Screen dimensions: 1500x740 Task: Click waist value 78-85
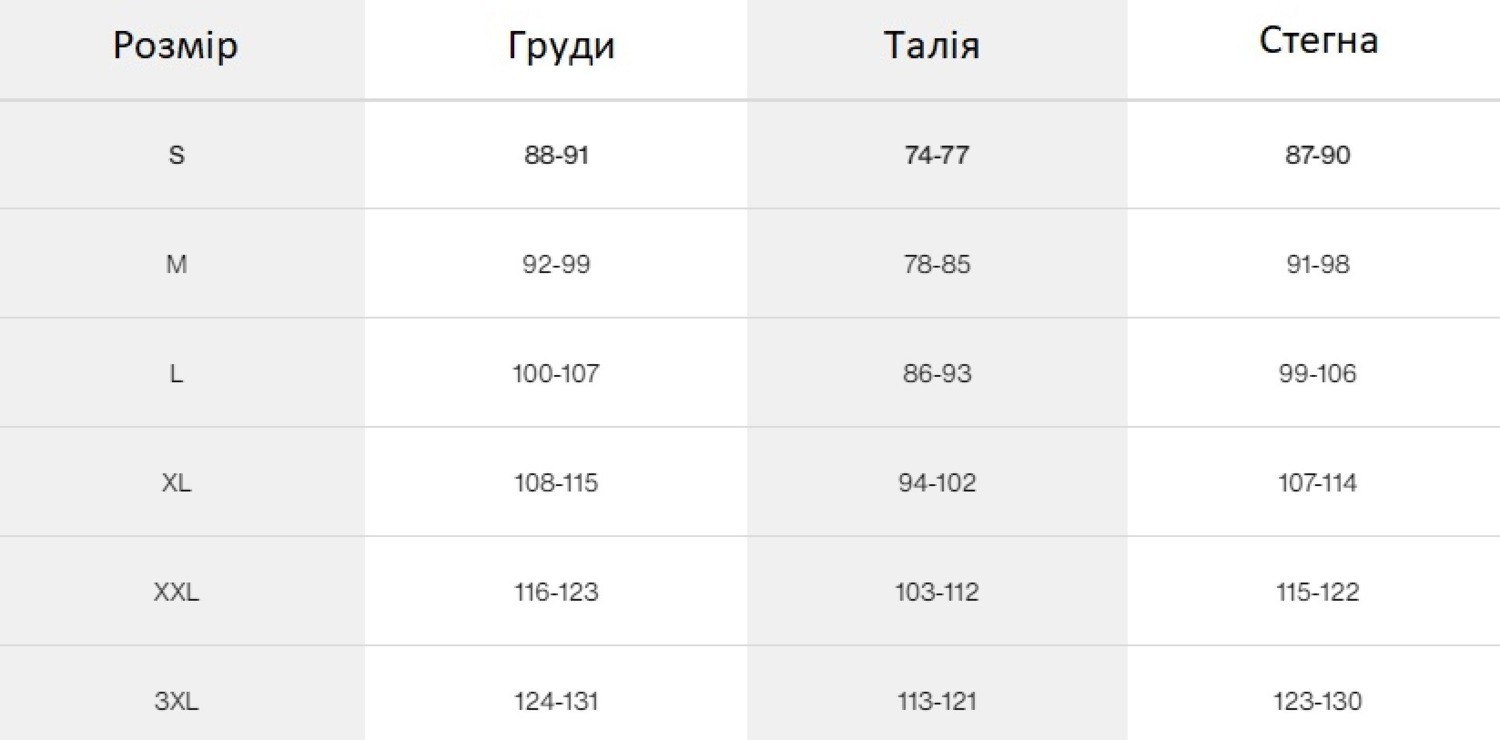(x=937, y=265)
